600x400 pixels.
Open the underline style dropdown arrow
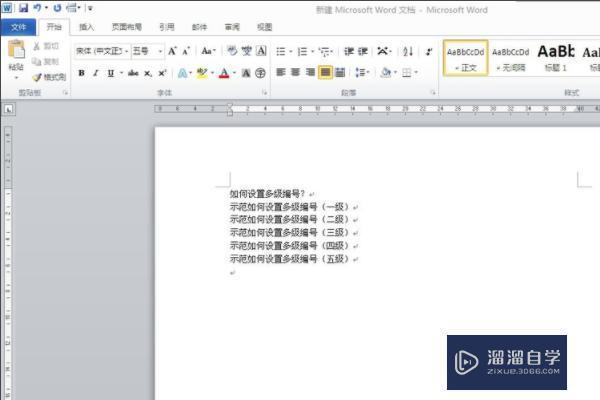point(121,73)
